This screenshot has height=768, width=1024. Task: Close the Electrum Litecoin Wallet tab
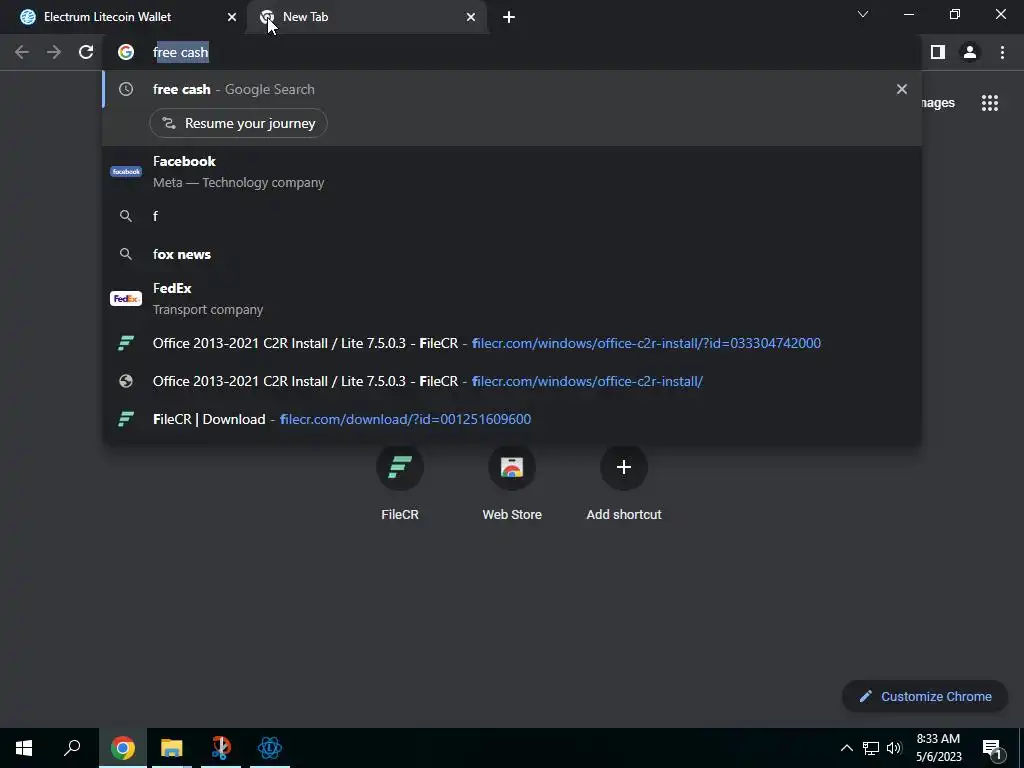(232, 17)
